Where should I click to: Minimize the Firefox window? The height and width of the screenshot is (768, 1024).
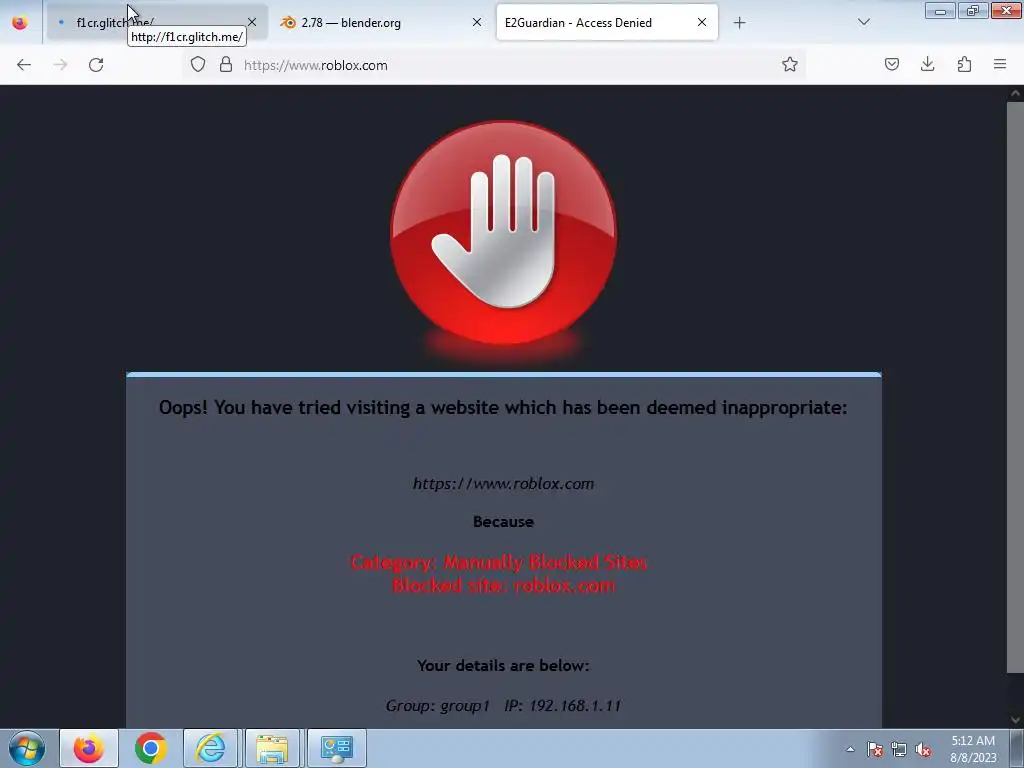[x=940, y=10]
